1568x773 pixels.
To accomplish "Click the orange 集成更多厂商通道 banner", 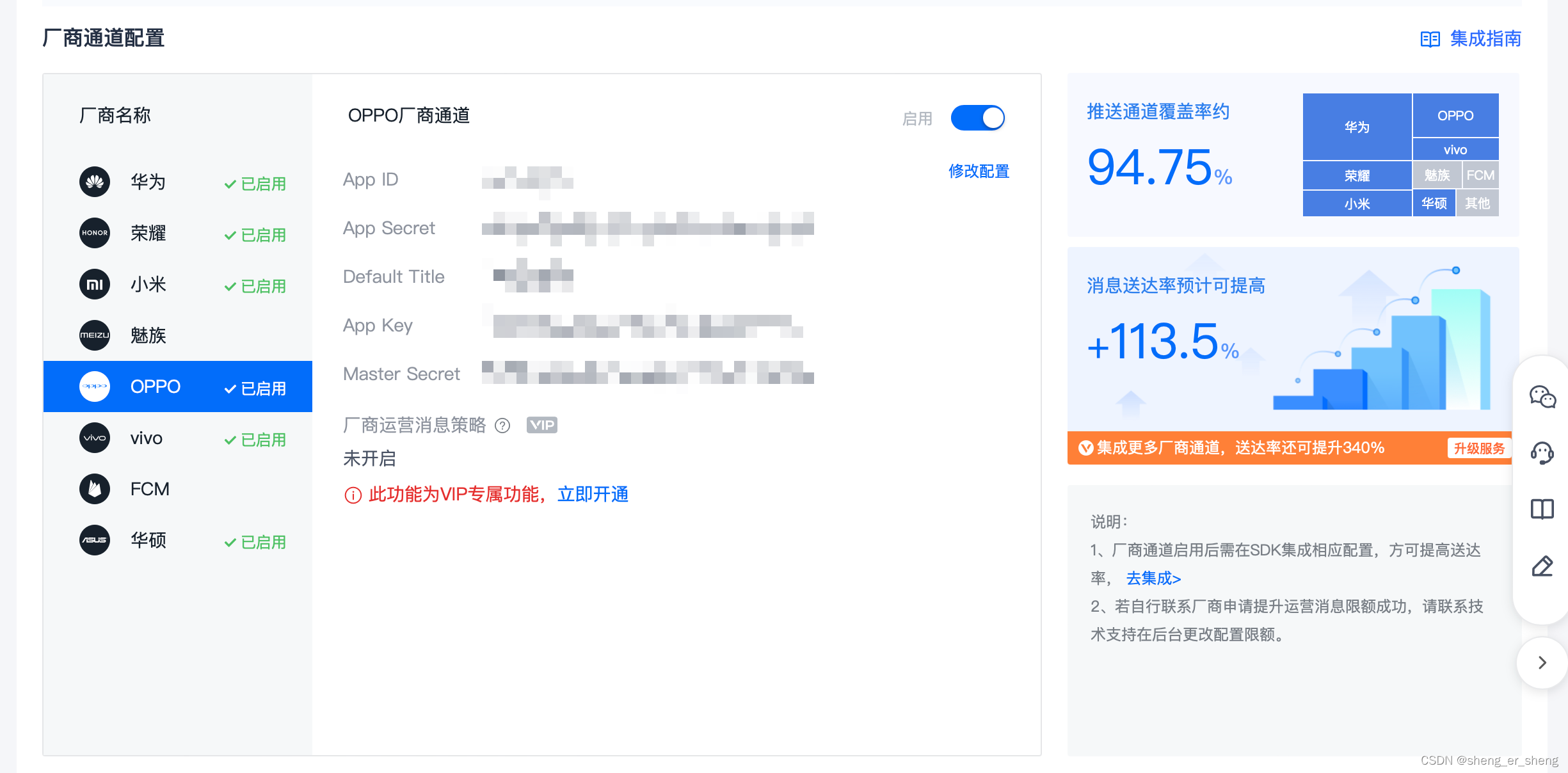I will (1289, 448).
